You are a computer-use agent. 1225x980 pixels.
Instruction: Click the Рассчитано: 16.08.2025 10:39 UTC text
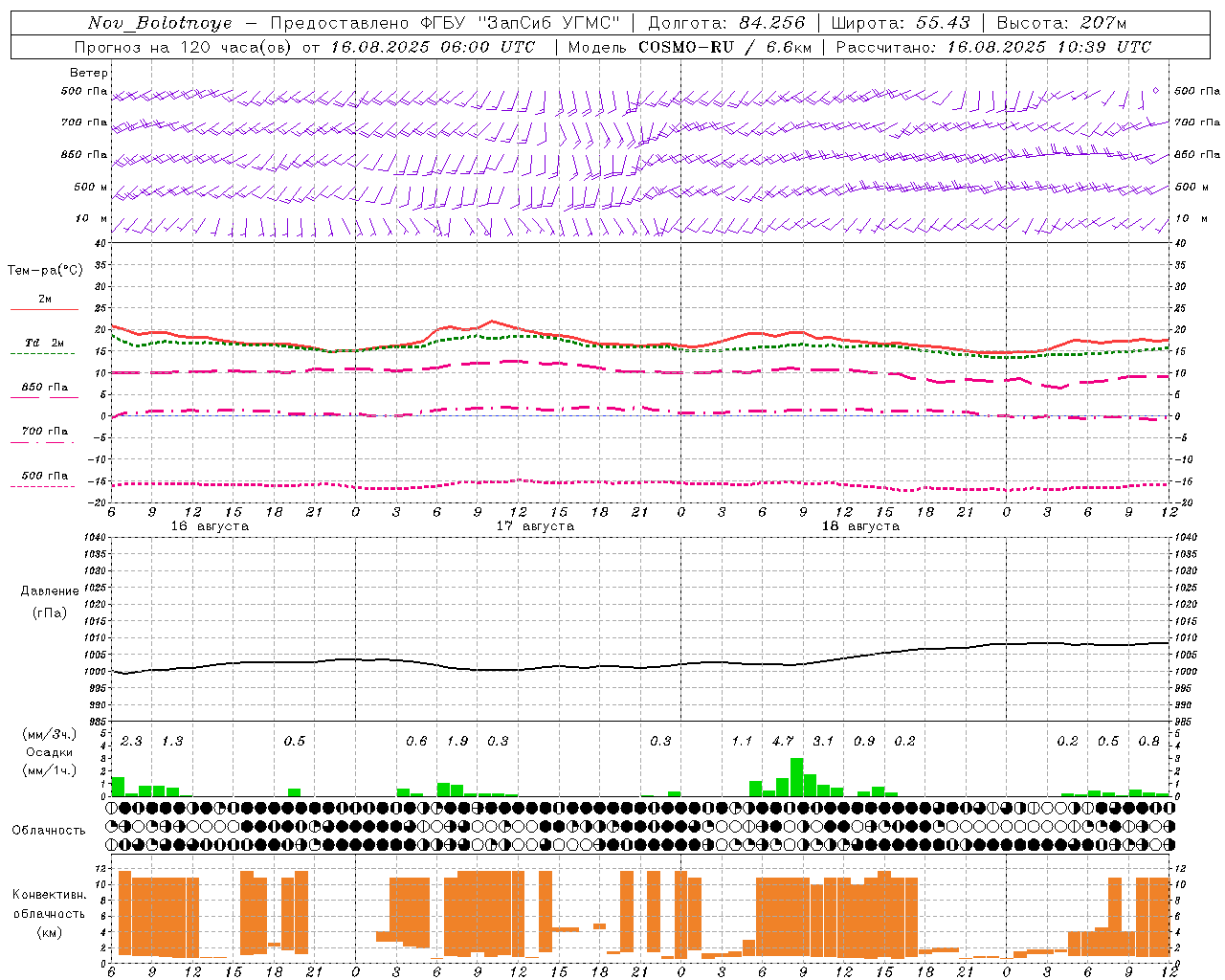pos(993,47)
